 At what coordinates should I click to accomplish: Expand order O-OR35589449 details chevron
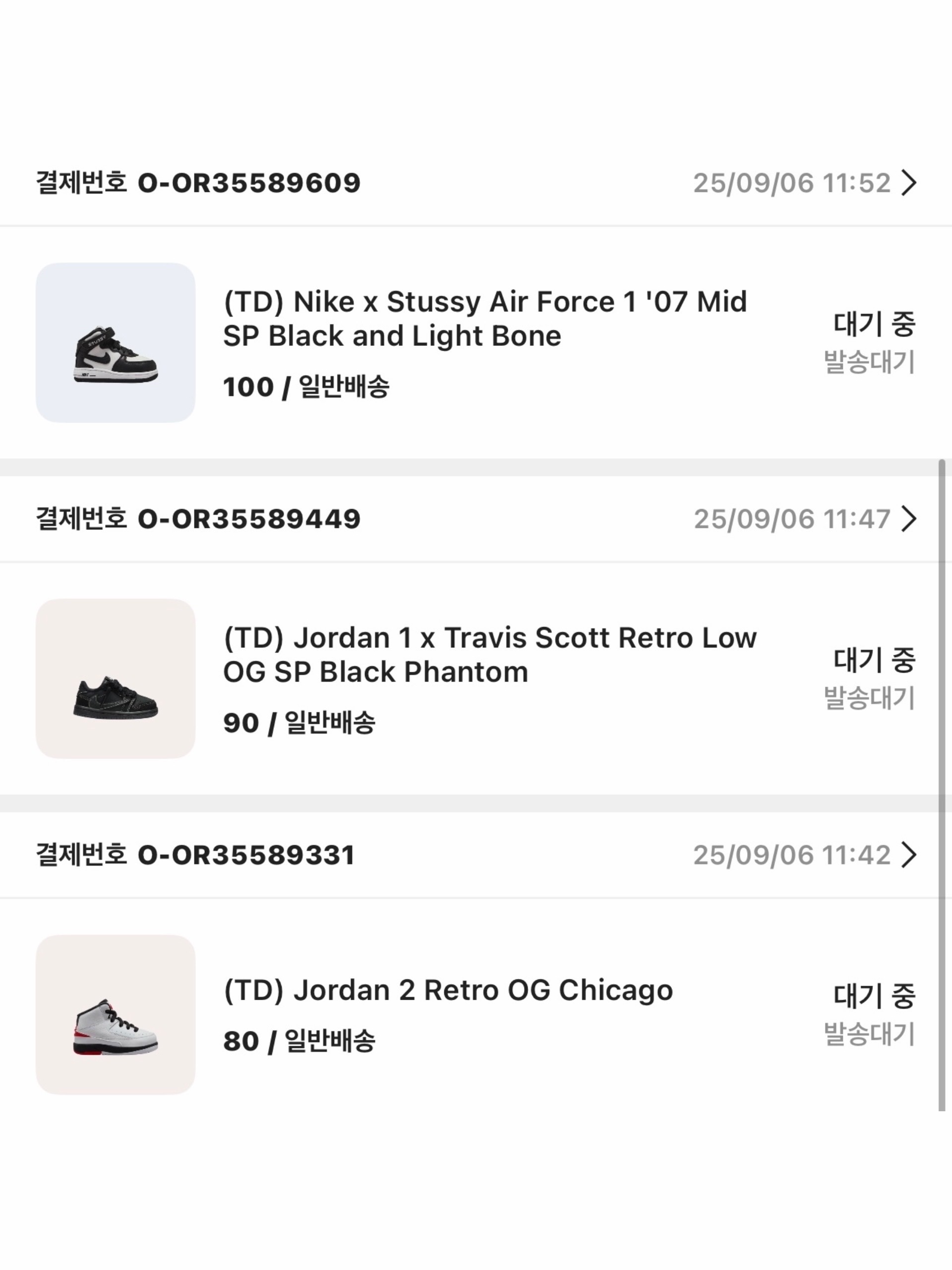(908, 519)
